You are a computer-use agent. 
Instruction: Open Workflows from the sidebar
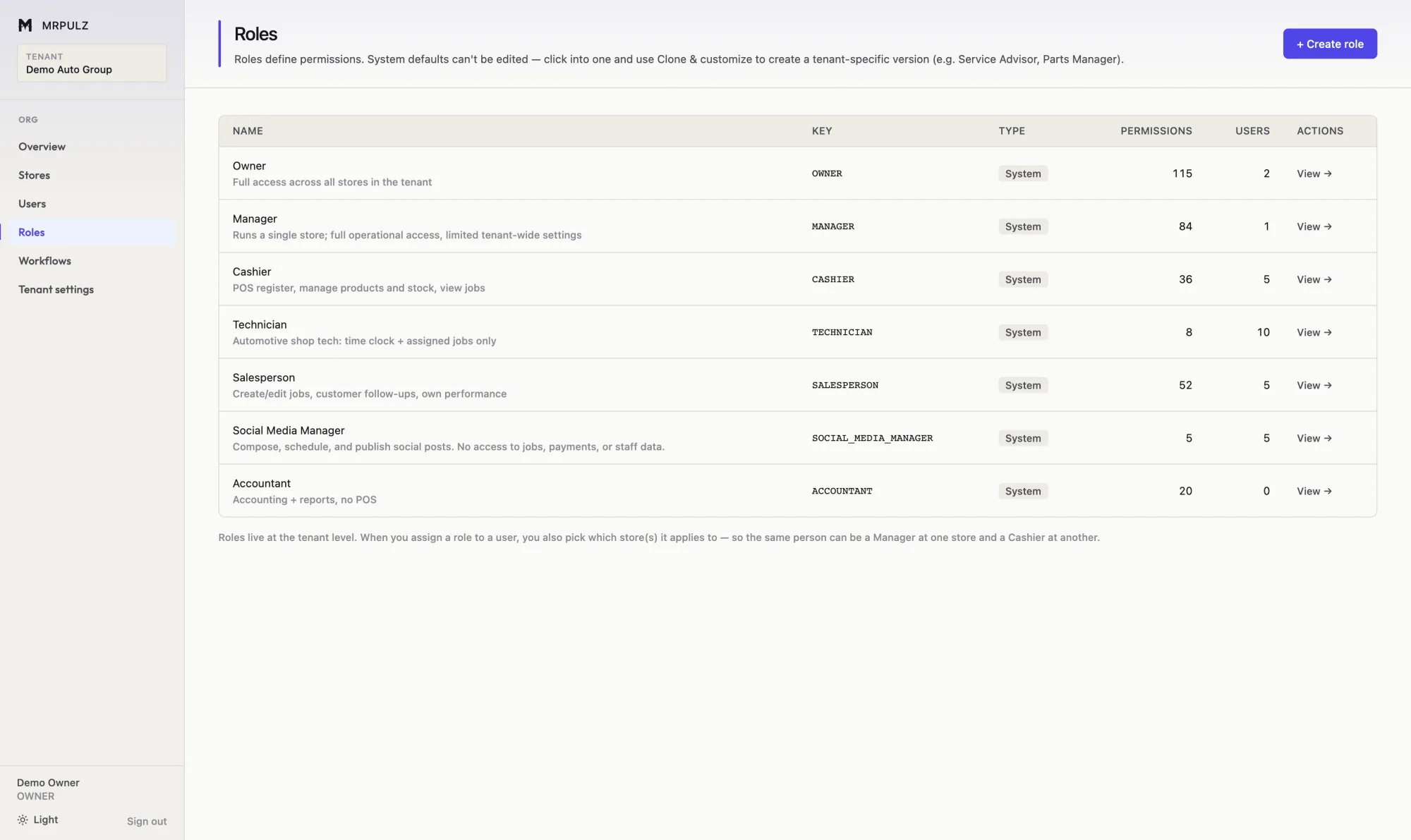[44, 261]
